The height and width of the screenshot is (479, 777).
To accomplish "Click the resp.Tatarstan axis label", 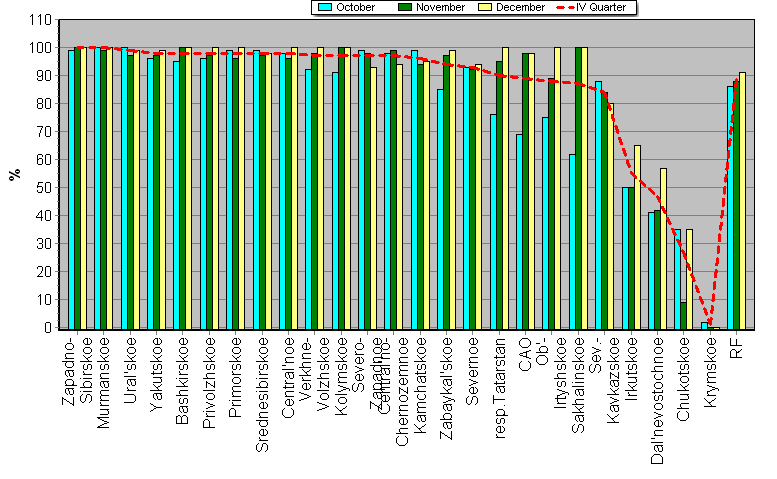I will [x=500, y=387].
